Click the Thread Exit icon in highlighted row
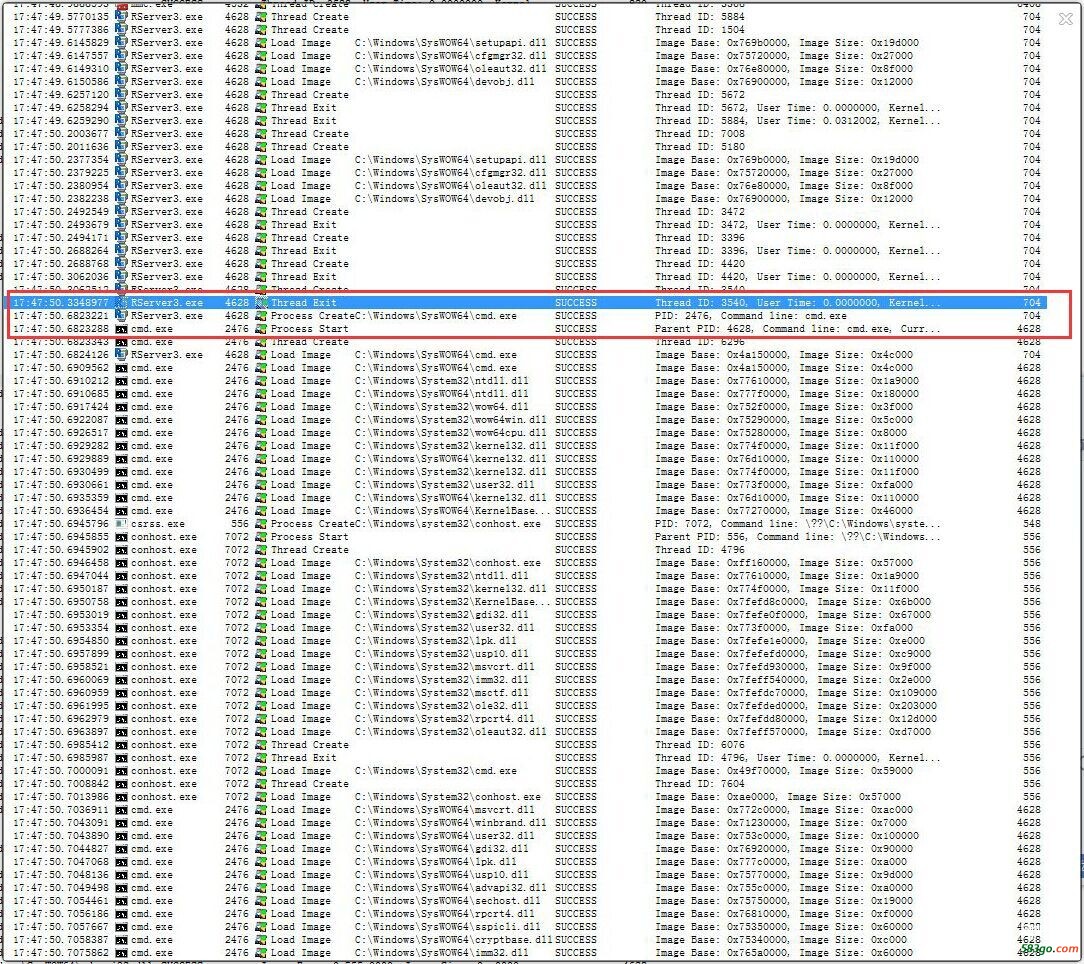 pyautogui.click(x=262, y=303)
